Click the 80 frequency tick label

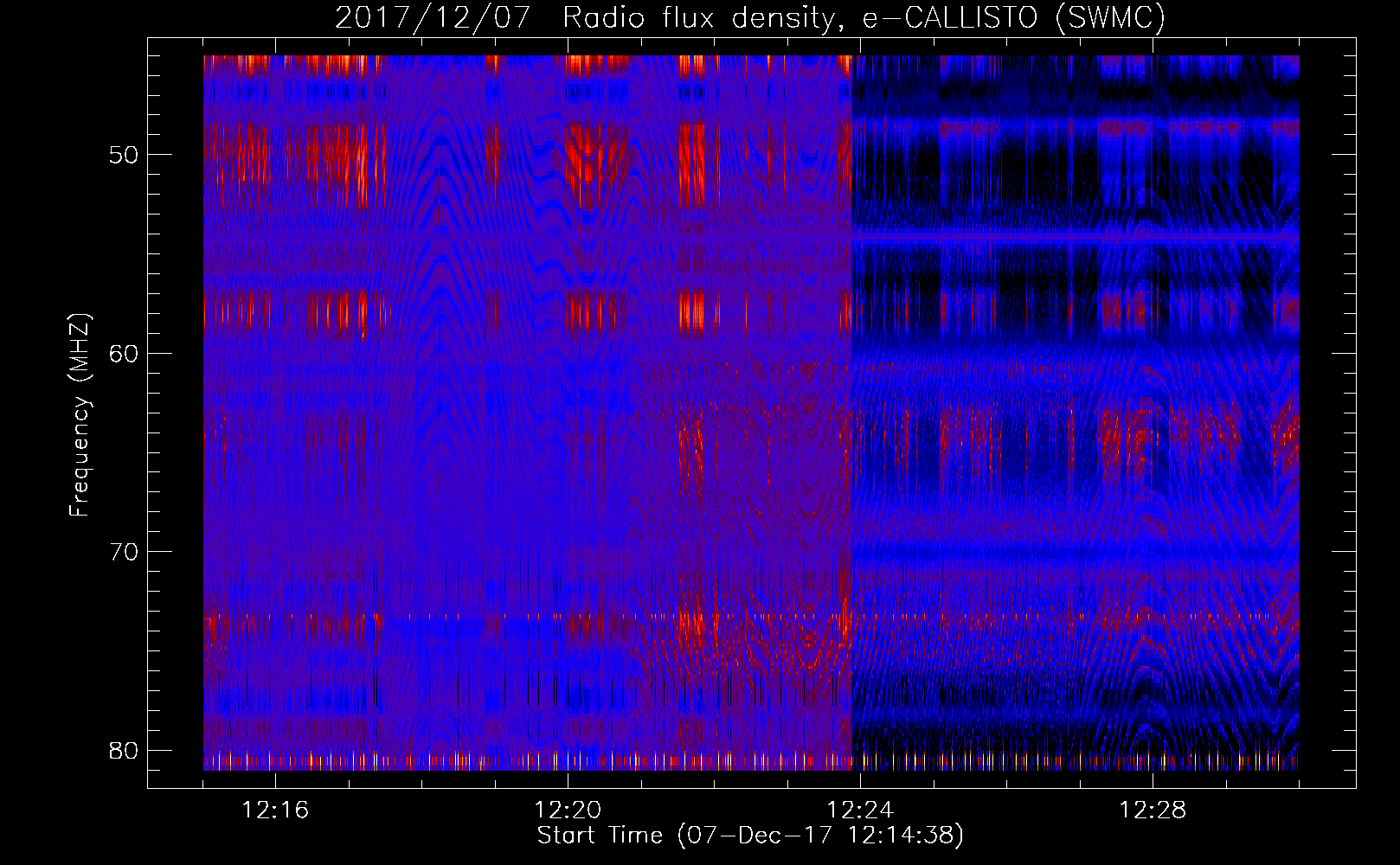point(123,750)
